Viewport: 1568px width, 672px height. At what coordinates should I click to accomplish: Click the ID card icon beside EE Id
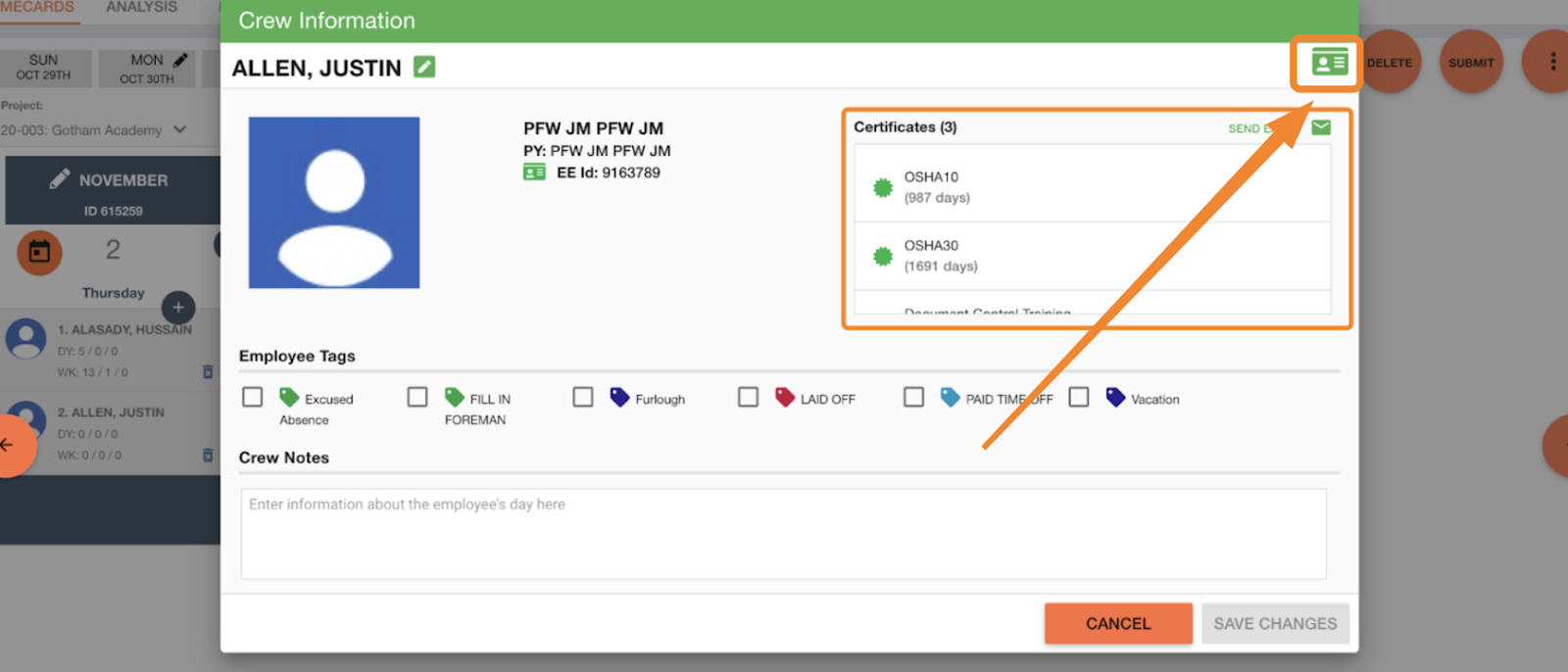click(534, 172)
